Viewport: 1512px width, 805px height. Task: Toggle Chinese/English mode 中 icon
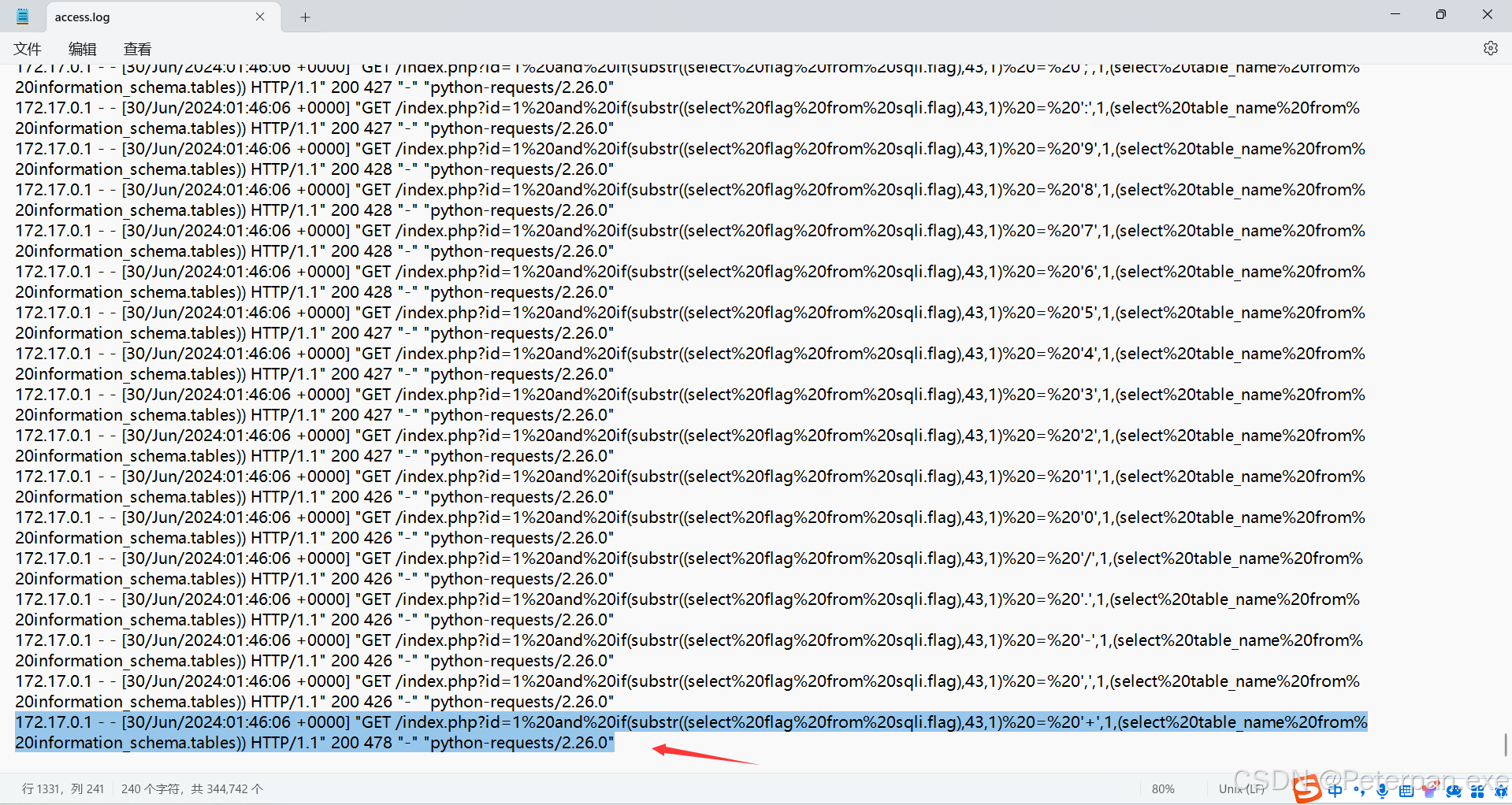[x=1335, y=790]
